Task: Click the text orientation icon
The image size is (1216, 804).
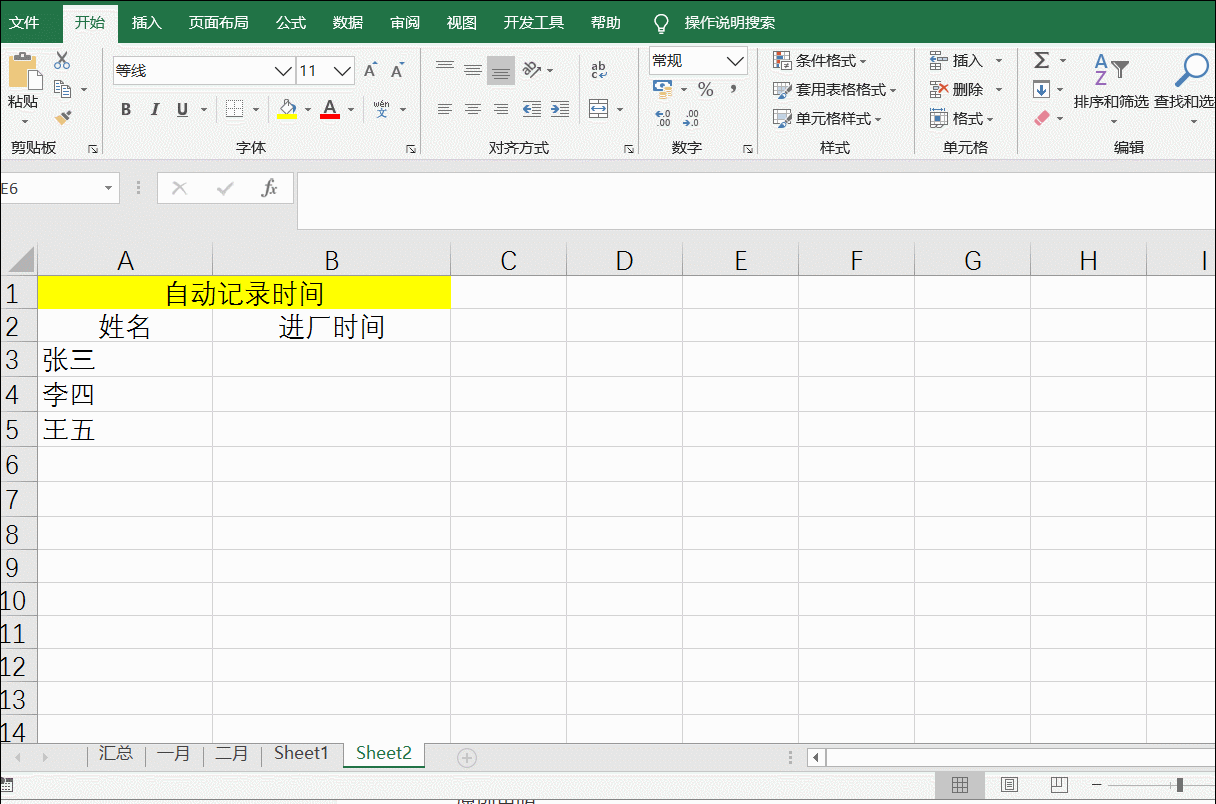Action: pos(531,70)
